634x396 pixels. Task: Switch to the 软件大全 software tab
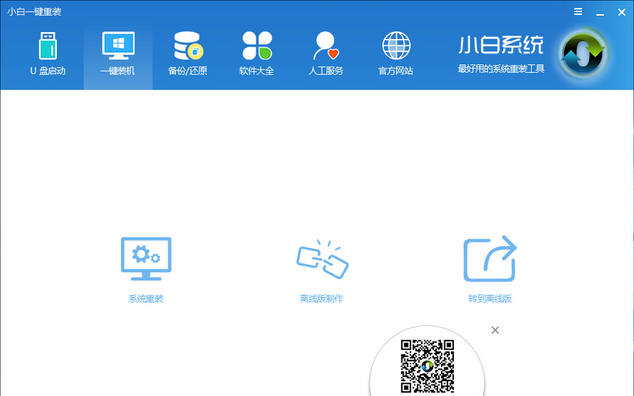[x=257, y=55]
